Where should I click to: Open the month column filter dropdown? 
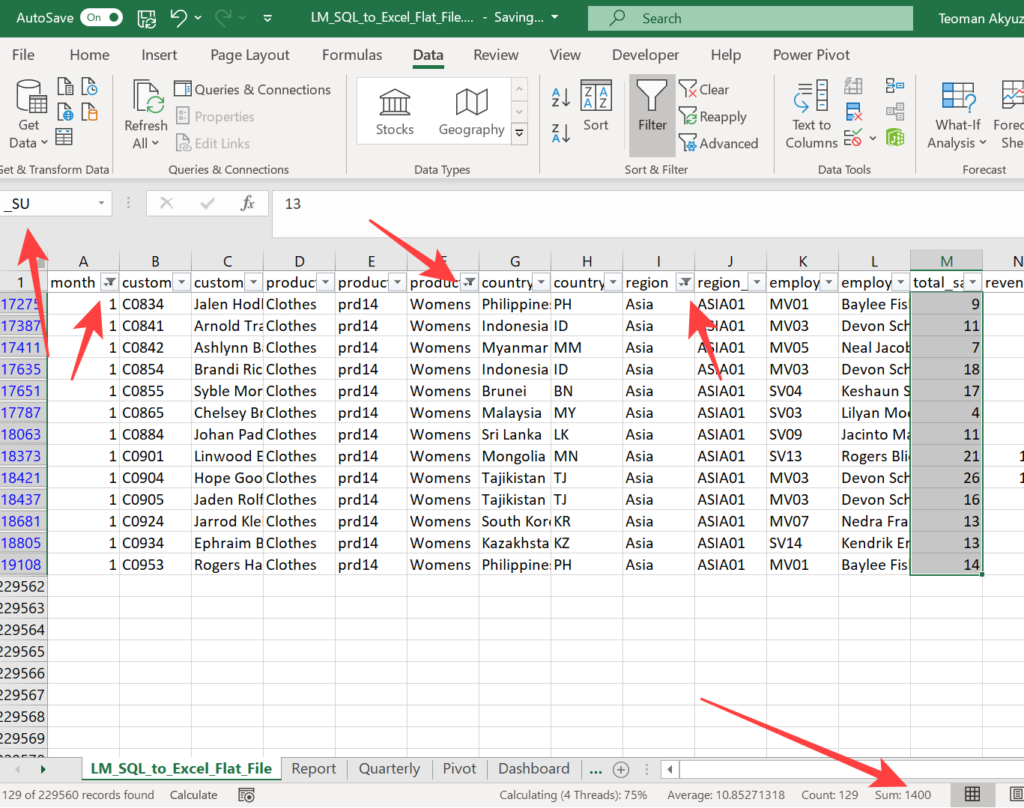point(109,283)
